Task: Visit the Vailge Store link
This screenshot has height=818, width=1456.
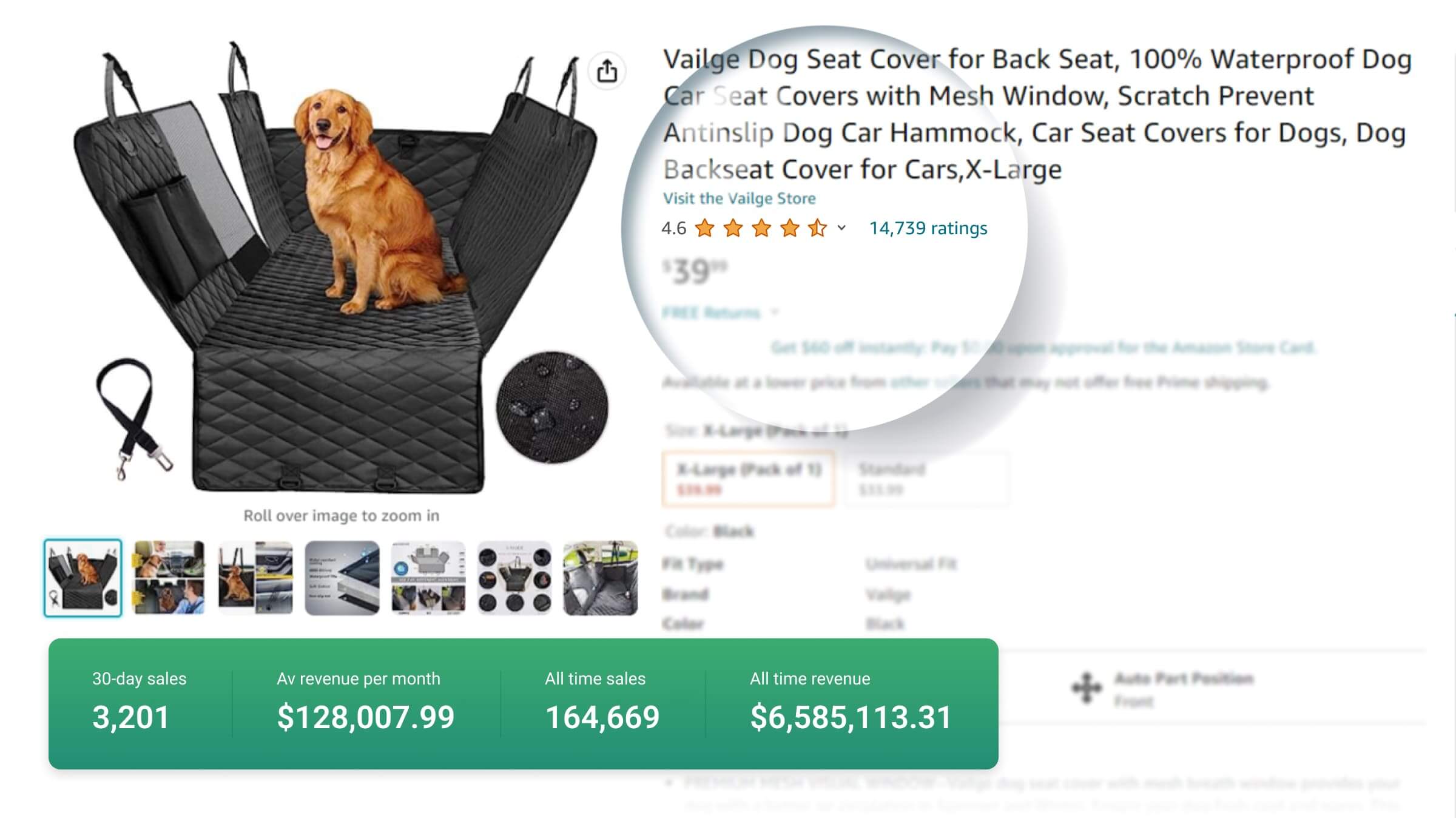Action: 739,198
